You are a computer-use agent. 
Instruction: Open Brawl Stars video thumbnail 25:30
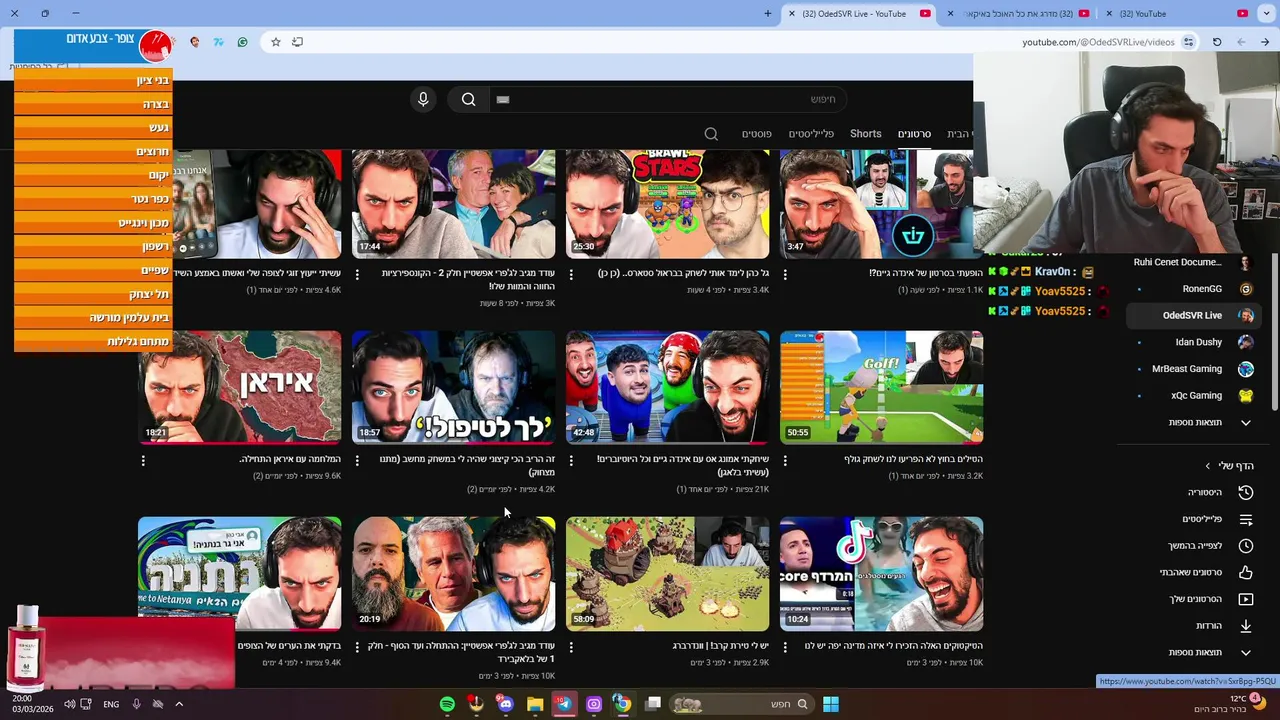[x=667, y=204]
